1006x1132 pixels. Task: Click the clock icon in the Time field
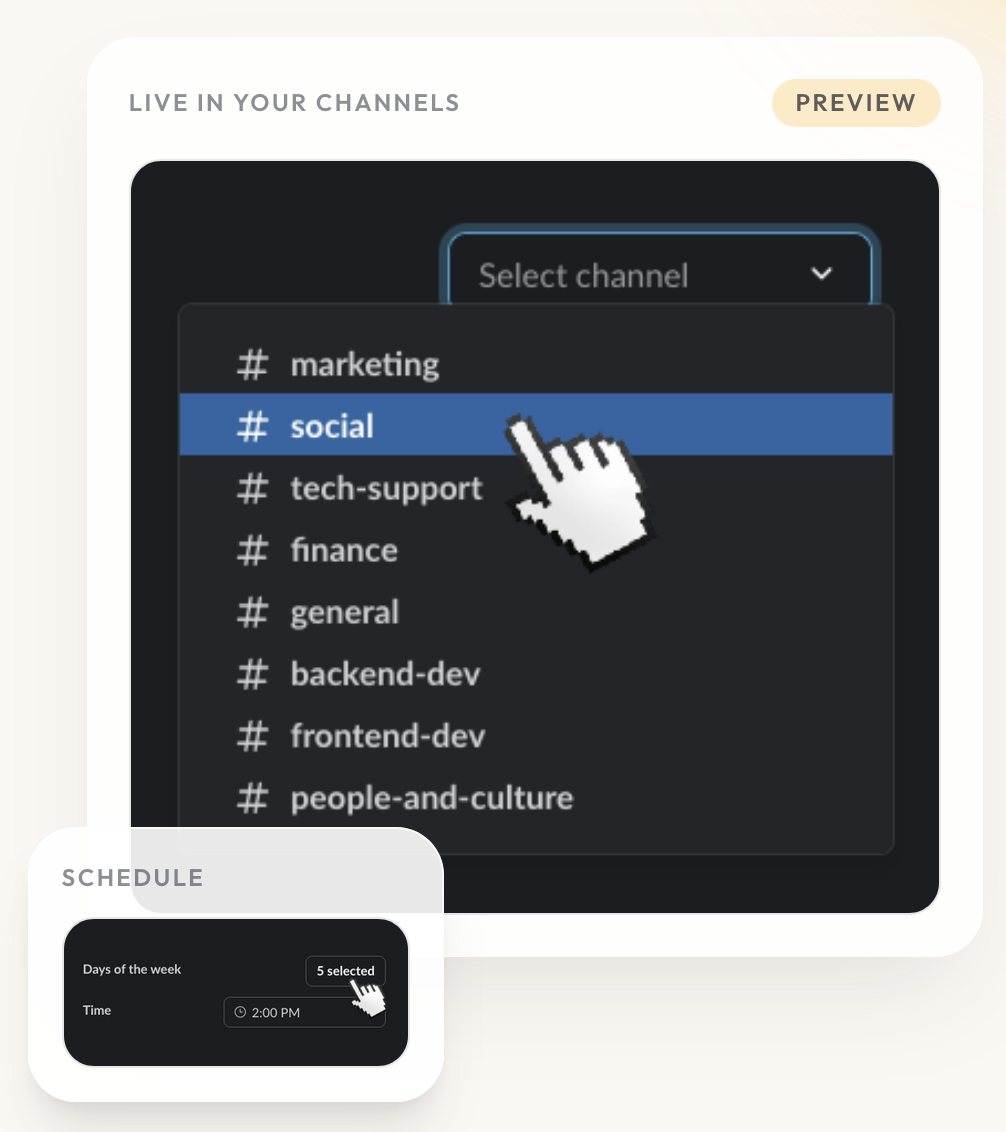[x=240, y=1012]
